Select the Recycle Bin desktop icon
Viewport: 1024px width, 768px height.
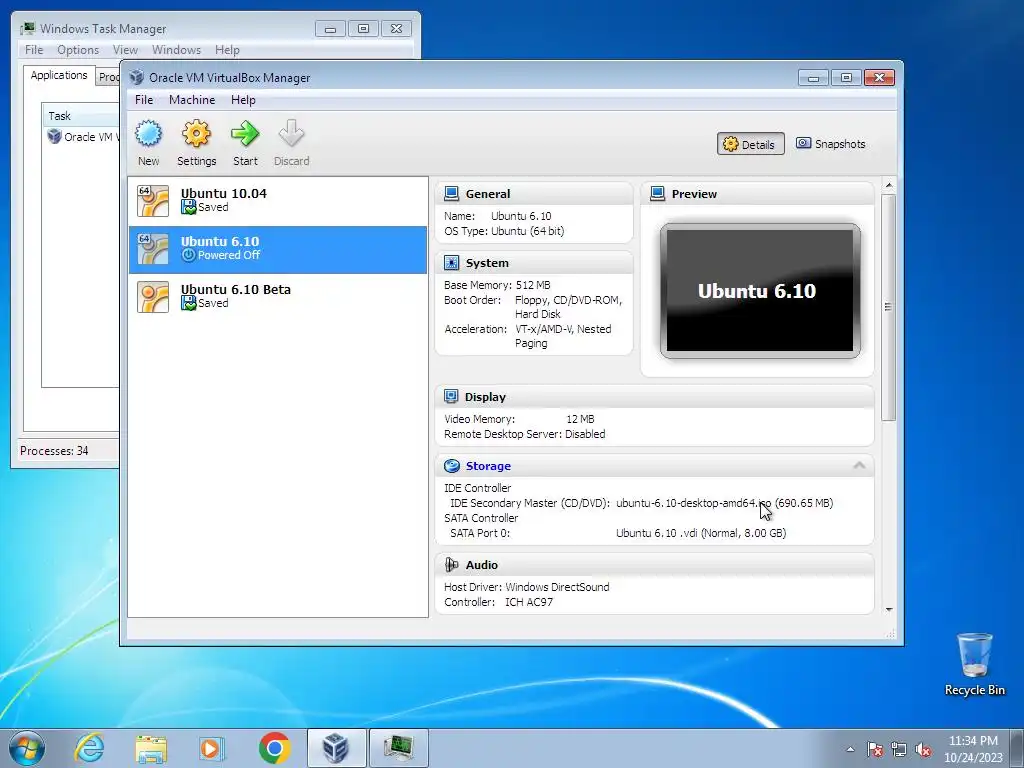point(974,665)
